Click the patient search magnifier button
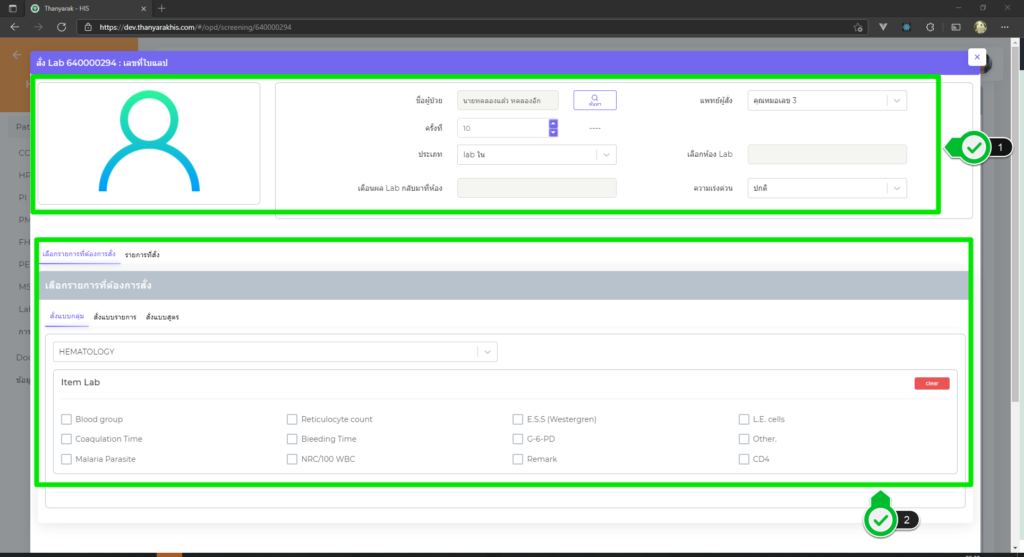1024x557 pixels. tap(594, 100)
